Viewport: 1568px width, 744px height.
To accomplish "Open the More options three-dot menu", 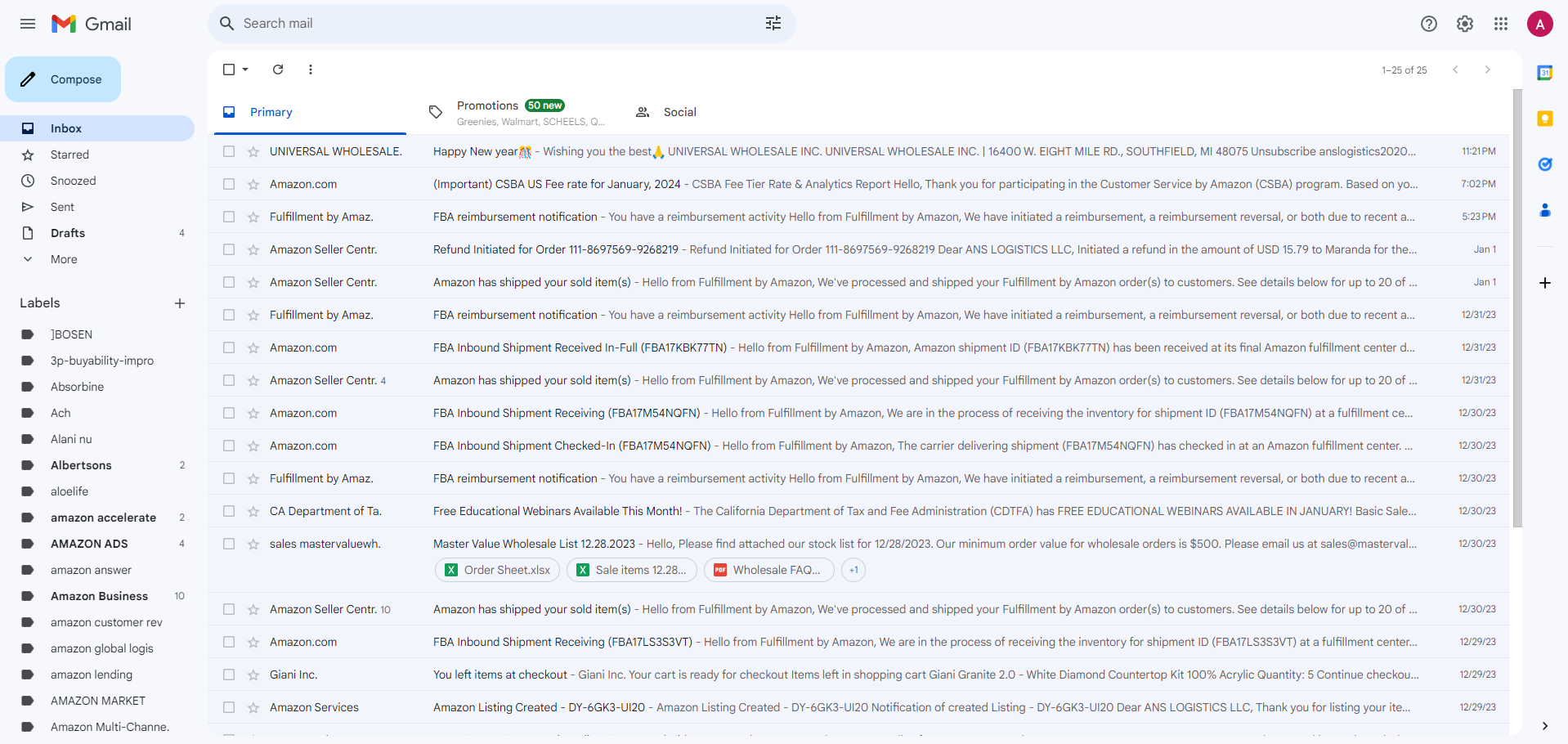I will 311,69.
